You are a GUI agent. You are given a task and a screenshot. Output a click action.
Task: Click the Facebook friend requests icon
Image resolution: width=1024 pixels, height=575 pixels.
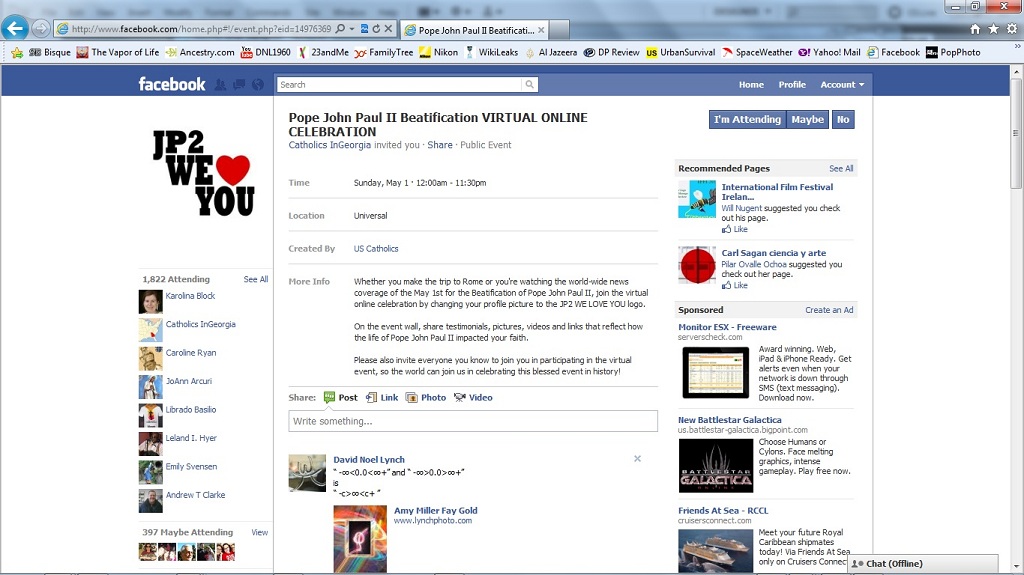point(220,84)
